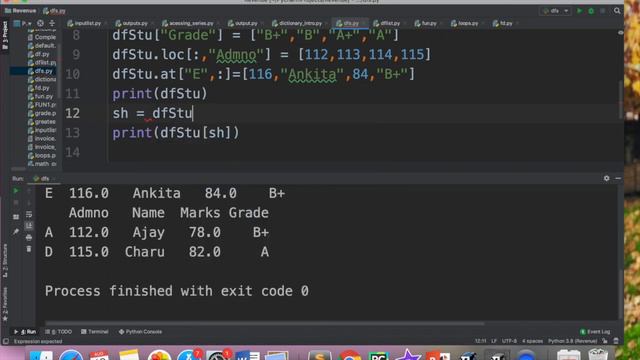The height and width of the screenshot is (360, 640).
Task: Open the Terminal tool window
Action: (95, 332)
